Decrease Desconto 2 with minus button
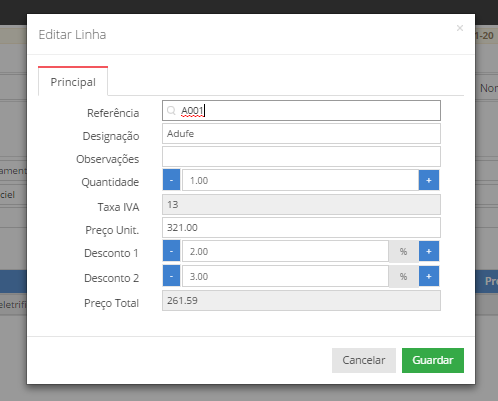The width and height of the screenshot is (498, 401). (x=171, y=276)
